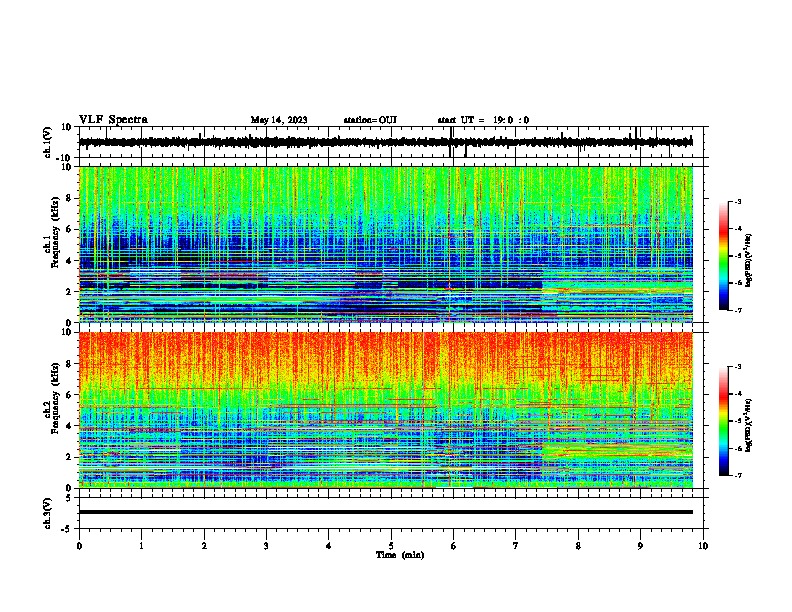Select the ch.1 "Frequency (kHz)" axis label
Viewport: 792px width, 612px height.
tap(55, 233)
